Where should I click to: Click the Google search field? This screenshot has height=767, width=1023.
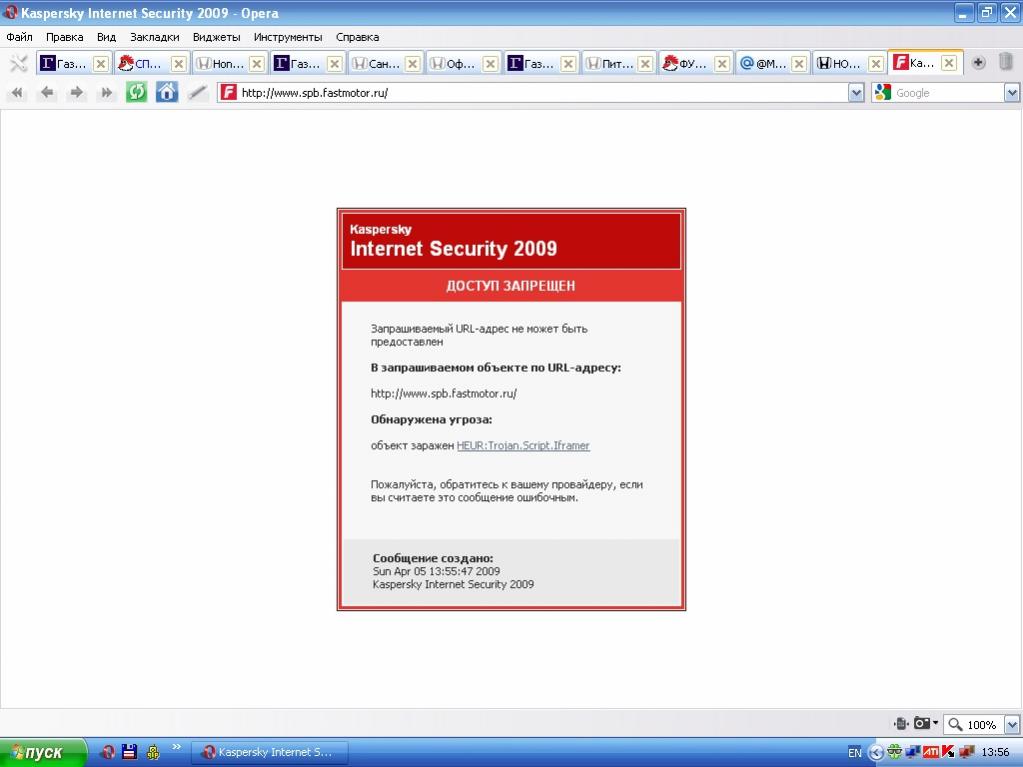coord(947,93)
